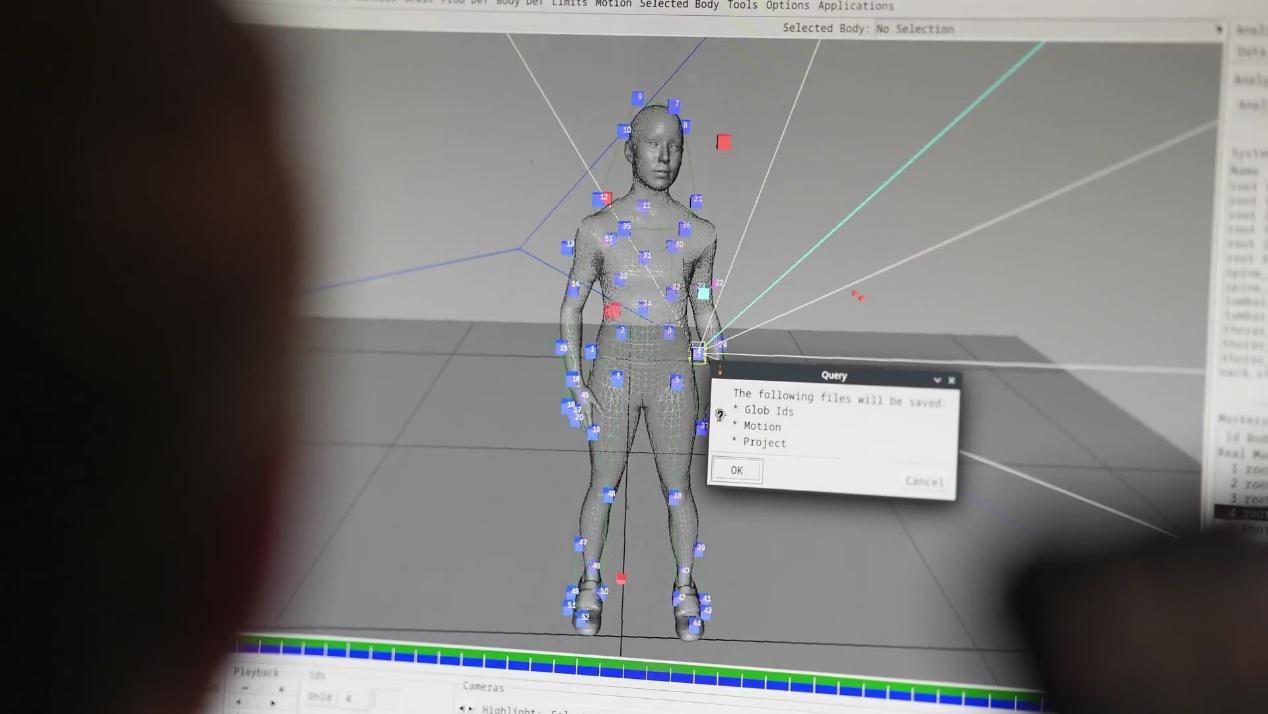The height and width of the screenshot is (714, 1268).
Task: Click Cancel in the Query dialog
Action: (x=923, y=482)
